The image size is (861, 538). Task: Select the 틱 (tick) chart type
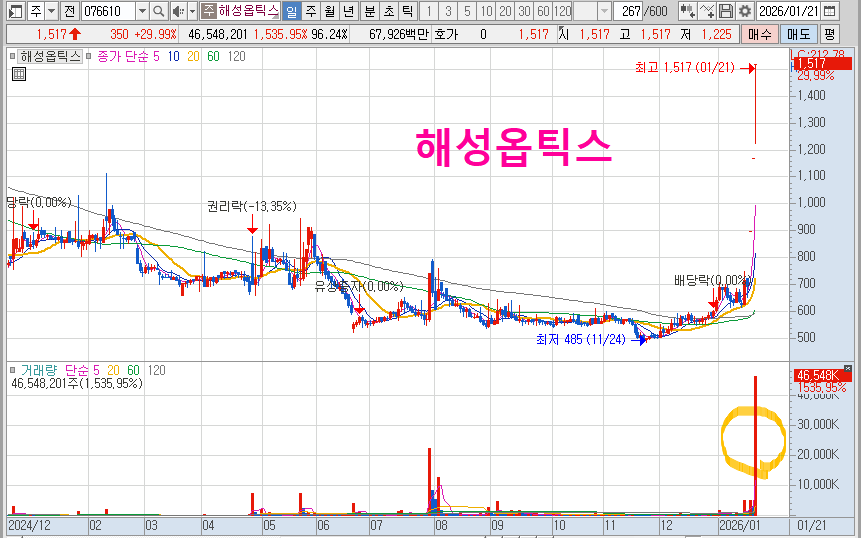click(407, 10)
